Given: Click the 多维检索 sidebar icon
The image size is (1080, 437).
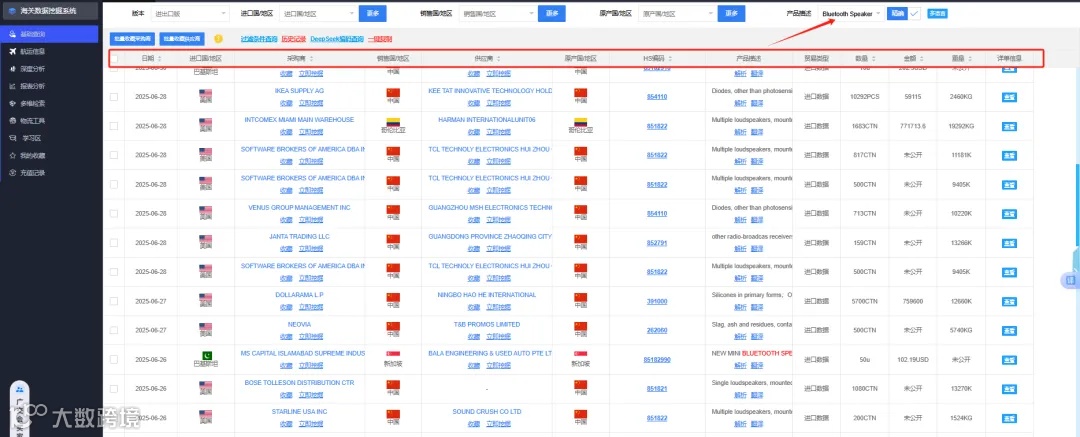Looking at the screenshot, I should [12, 103].
